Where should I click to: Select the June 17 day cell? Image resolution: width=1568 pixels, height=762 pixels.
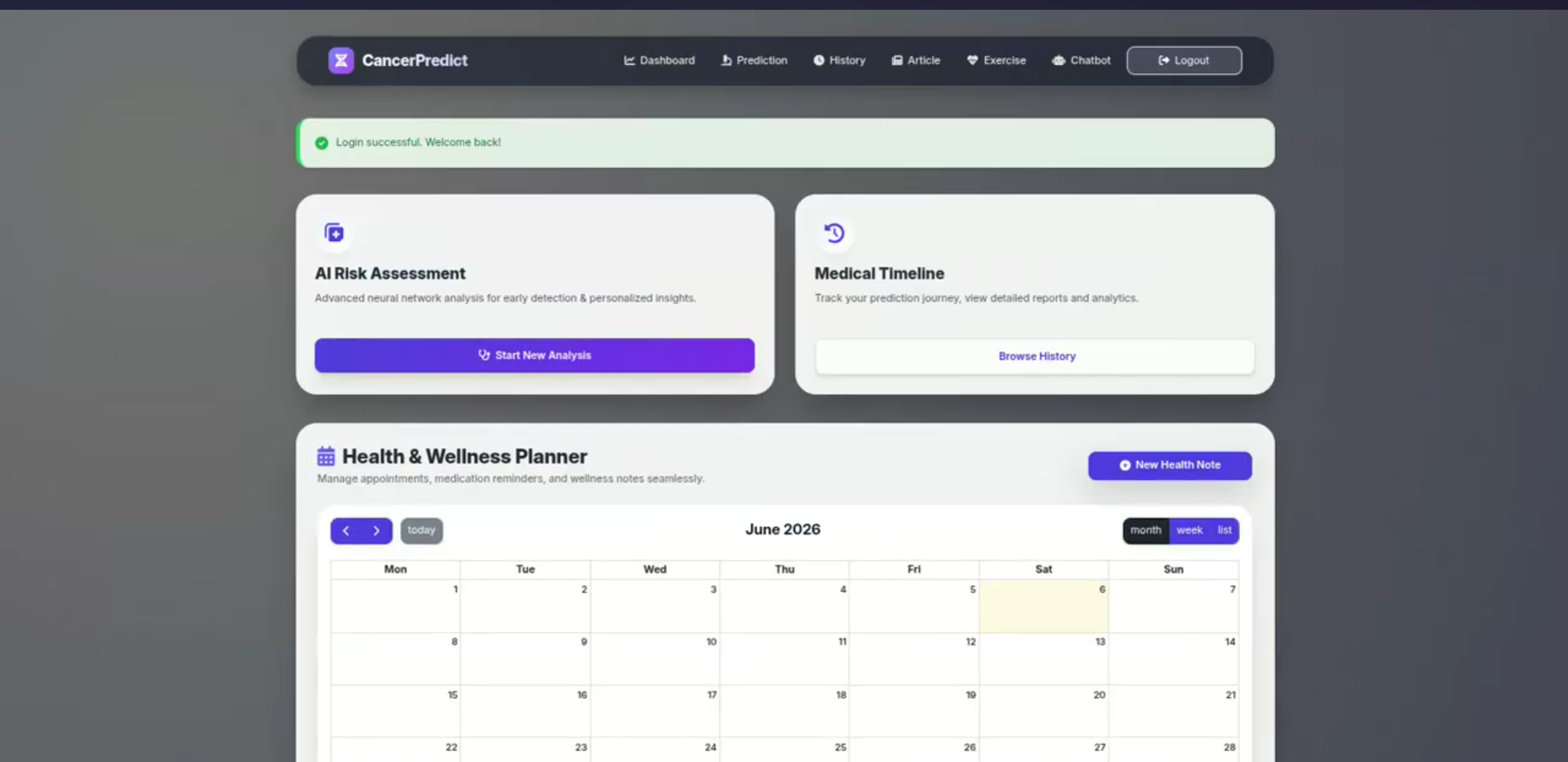(x=655, y=712)
